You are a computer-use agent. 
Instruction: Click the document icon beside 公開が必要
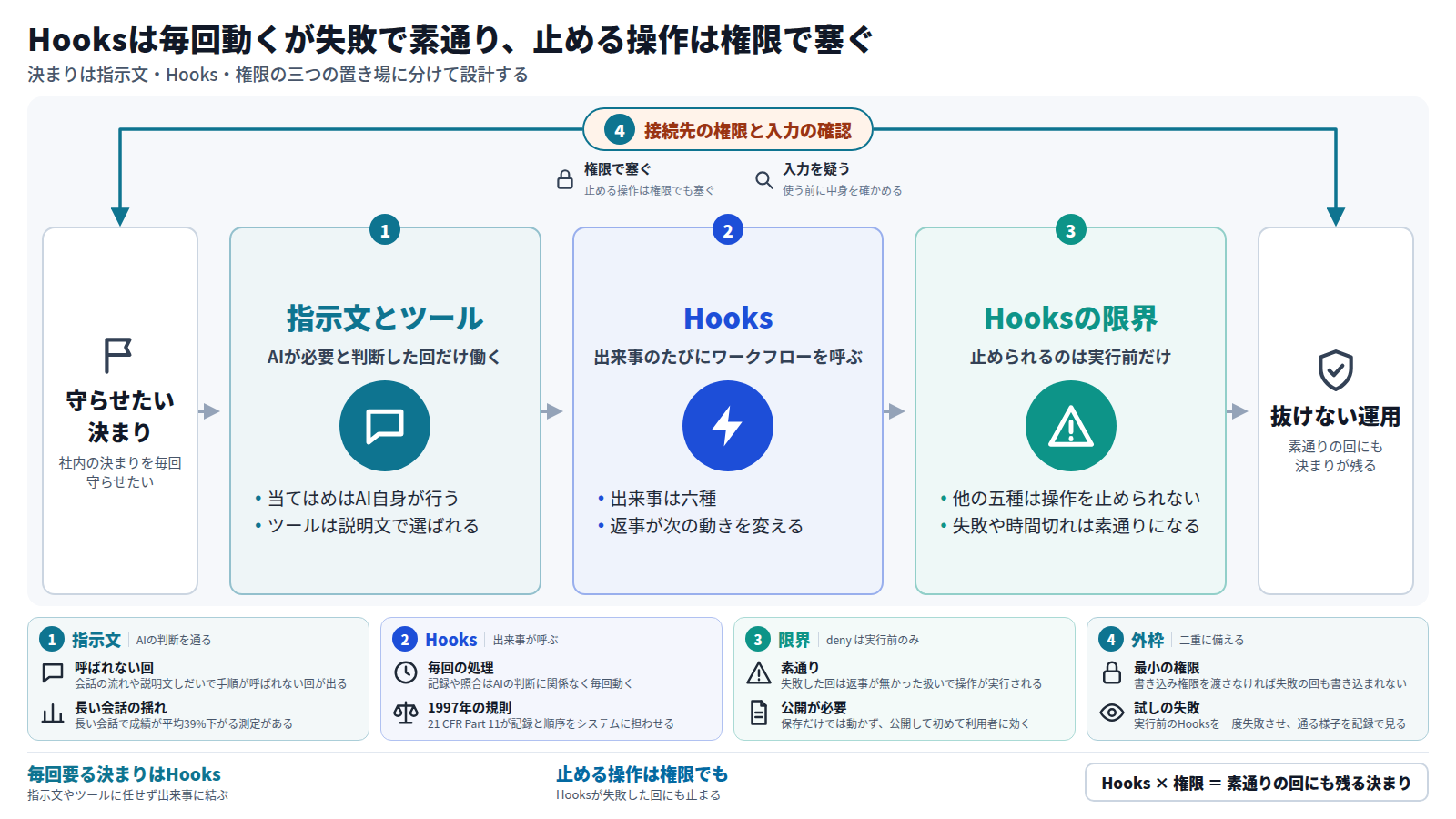(x=759, y=713)
